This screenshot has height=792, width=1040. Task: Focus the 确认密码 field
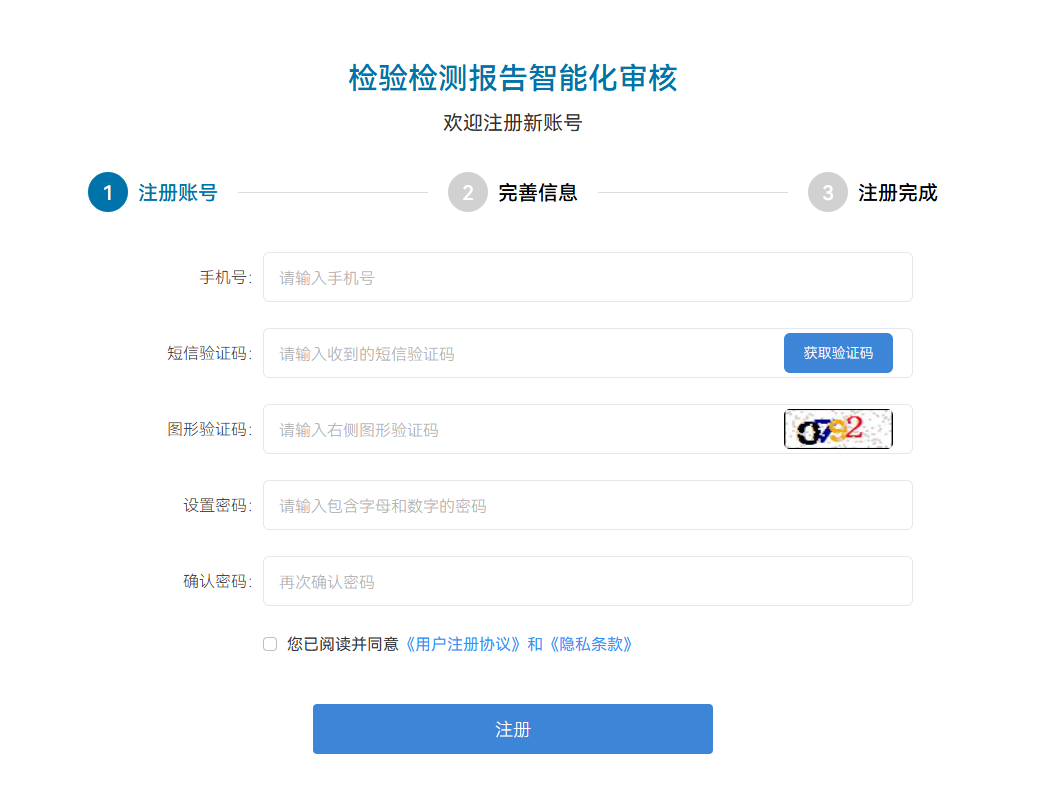pyautogui.click(x=587, y=581)
